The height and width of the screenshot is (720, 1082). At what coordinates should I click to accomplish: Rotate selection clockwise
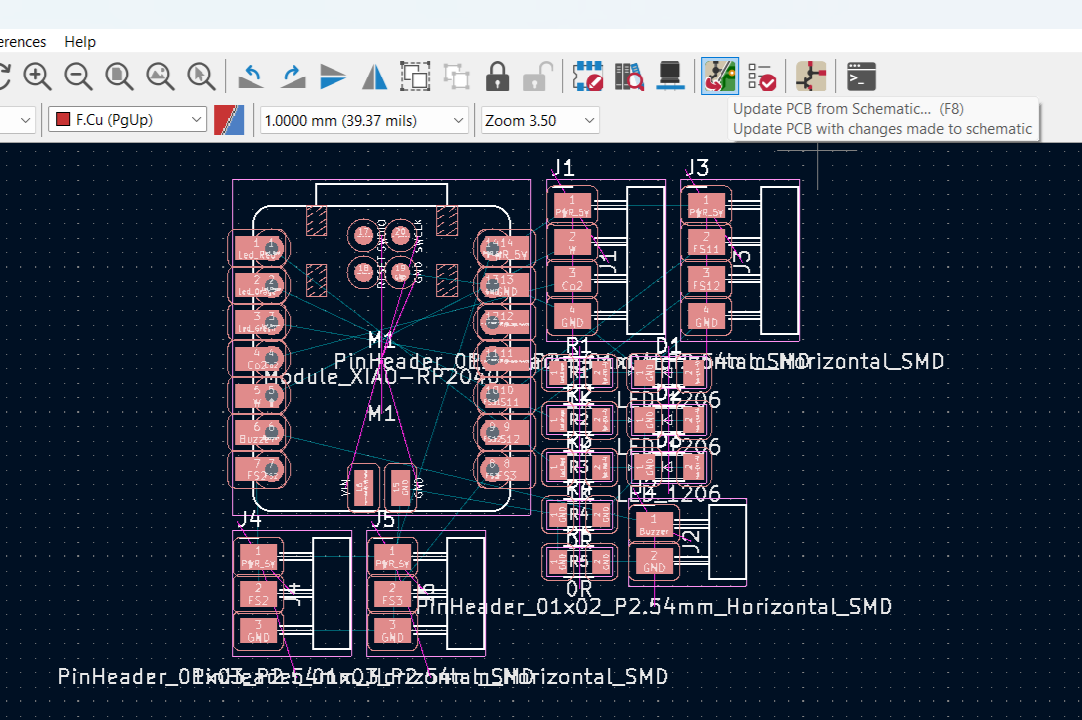[x=293, y=76]
